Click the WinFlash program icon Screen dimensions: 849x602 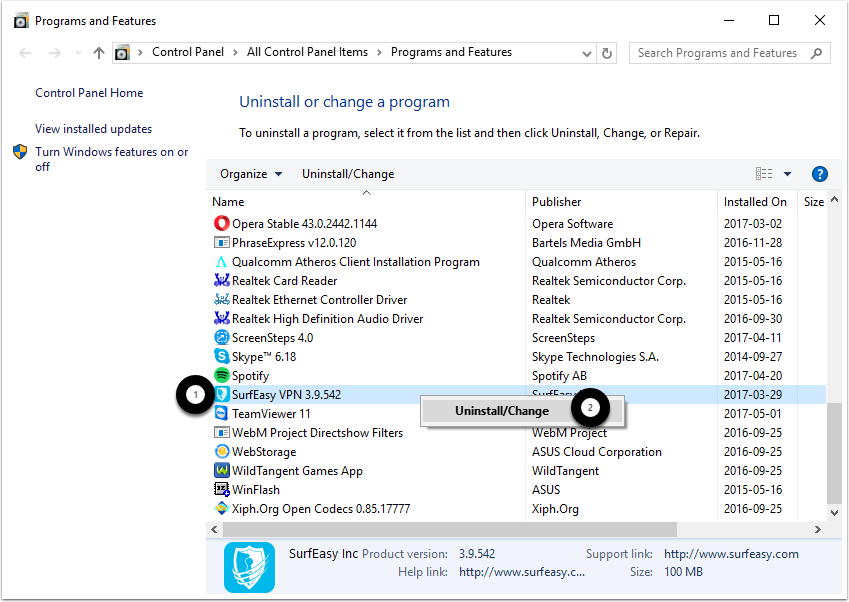tap(221, 489)
